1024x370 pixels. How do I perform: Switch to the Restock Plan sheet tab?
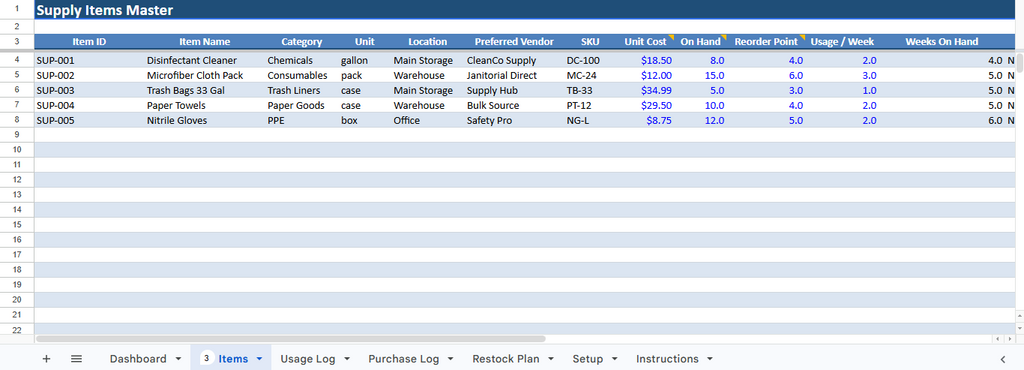[x=505, y=359]
